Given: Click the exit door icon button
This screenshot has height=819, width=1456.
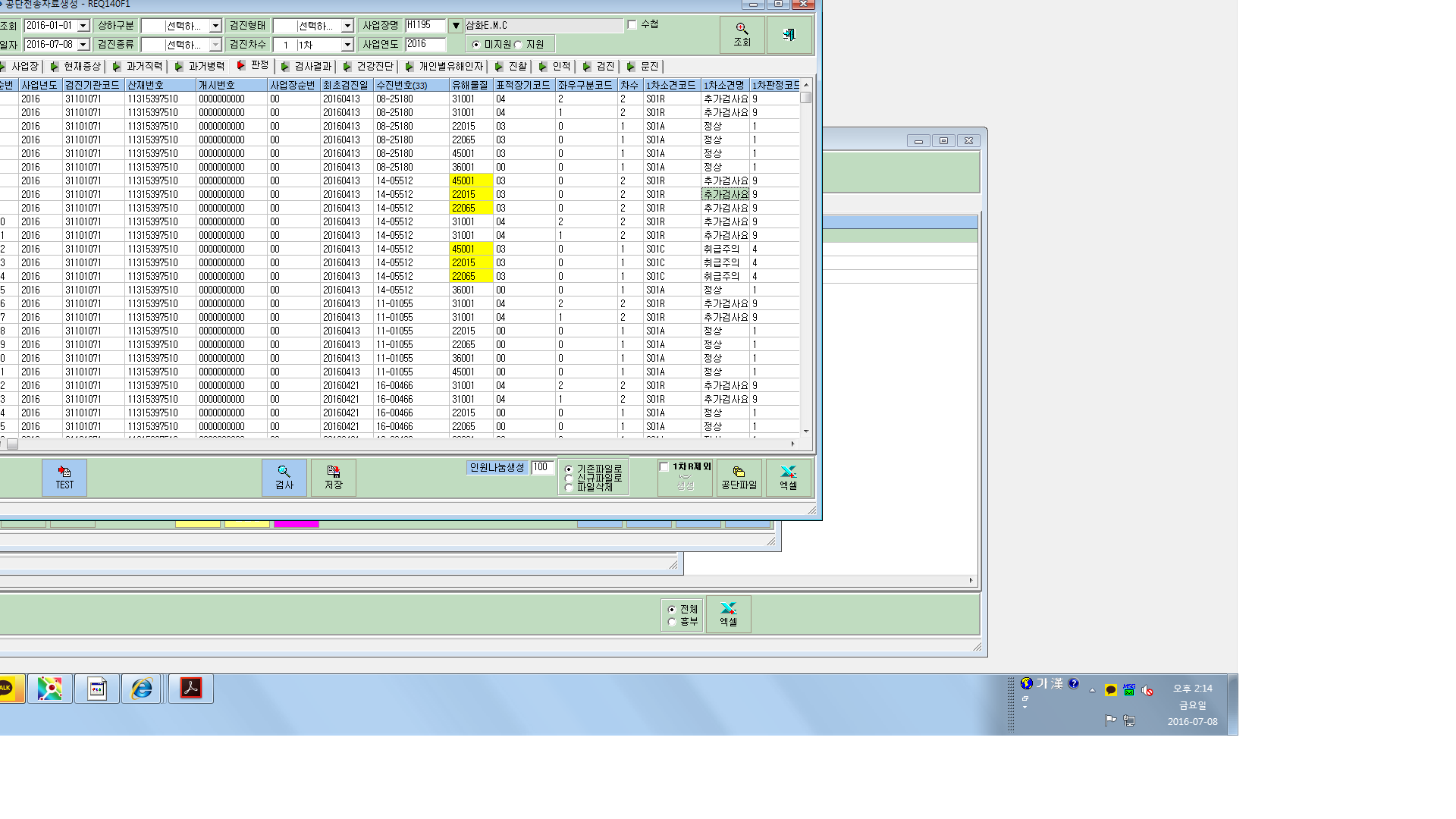Looking at the screenshot, I should [x=789, y=35].
